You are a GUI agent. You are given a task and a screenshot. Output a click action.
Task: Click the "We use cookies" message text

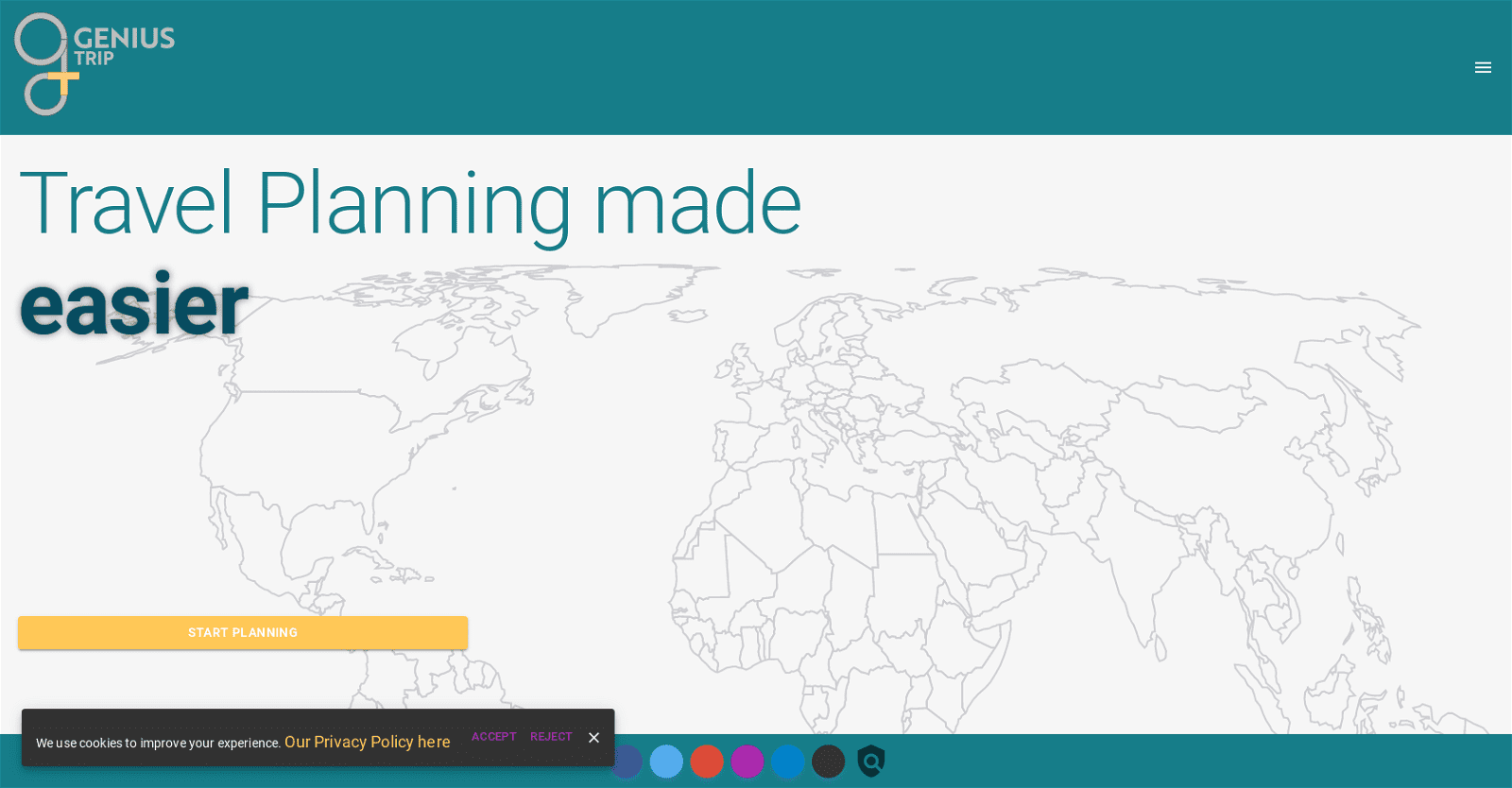click(x=158, y=744)
